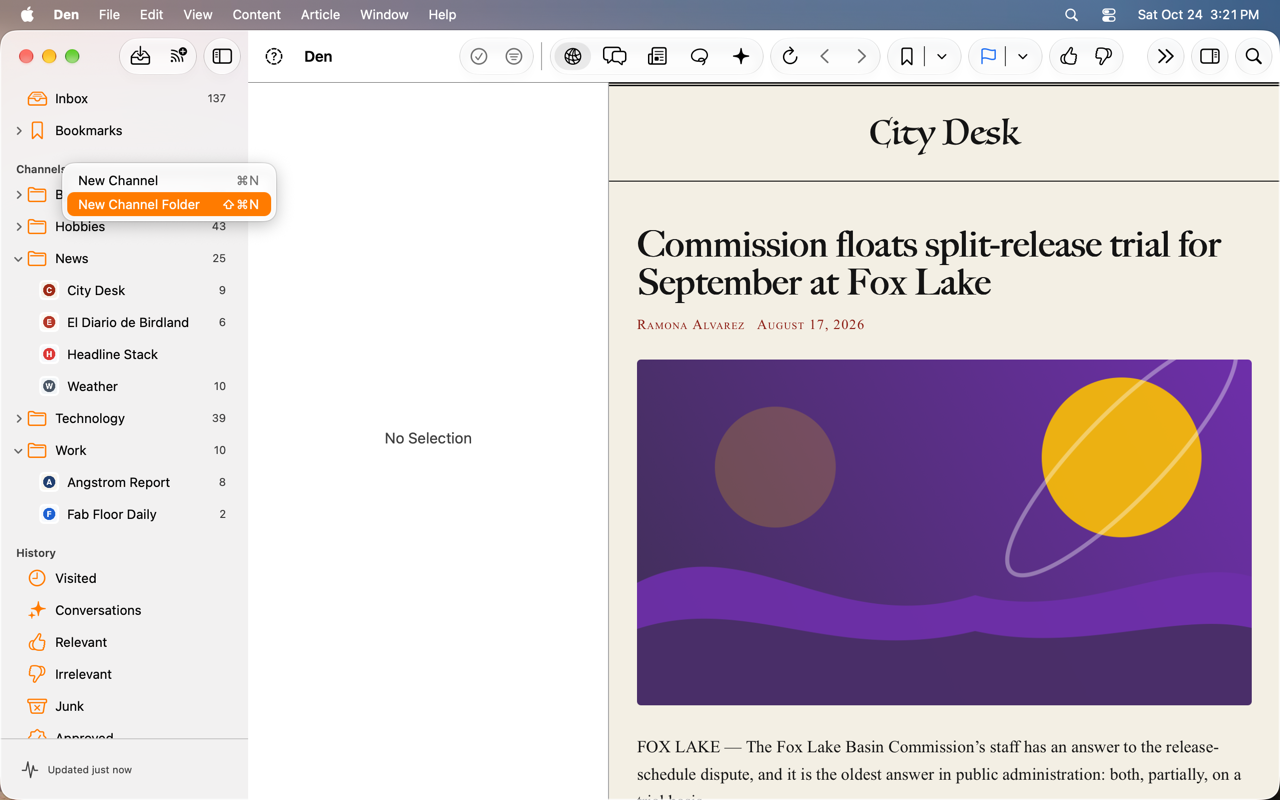Image resolution: width=1280 pixels, height=800 pixels.
Task: Open the Article menu in menu bar
Action: [x=320, y=14]
